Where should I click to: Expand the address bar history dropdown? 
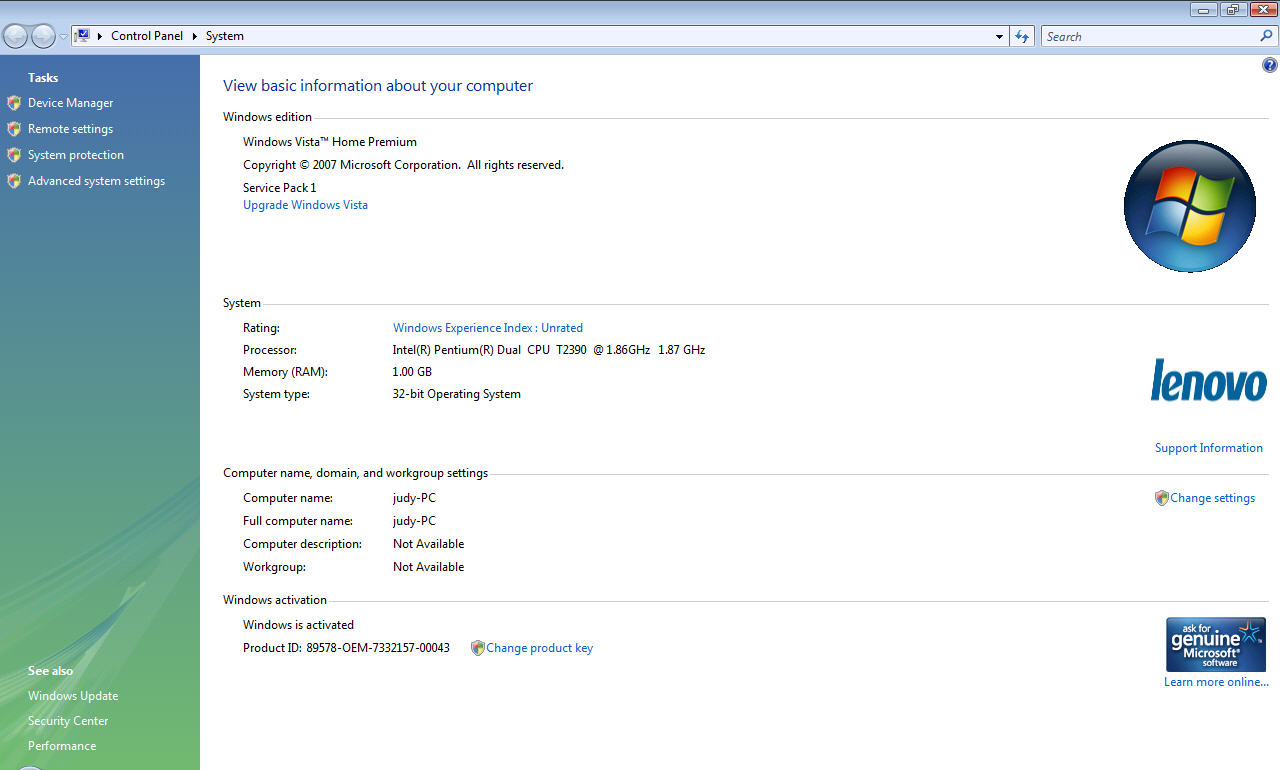click(x=999, y=37)
